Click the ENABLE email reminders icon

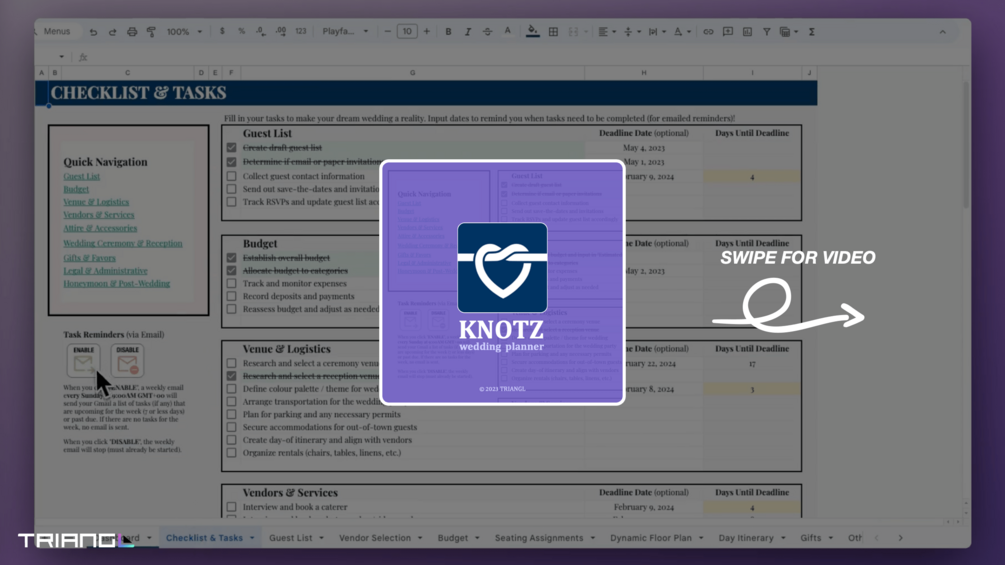coord(83,360)
